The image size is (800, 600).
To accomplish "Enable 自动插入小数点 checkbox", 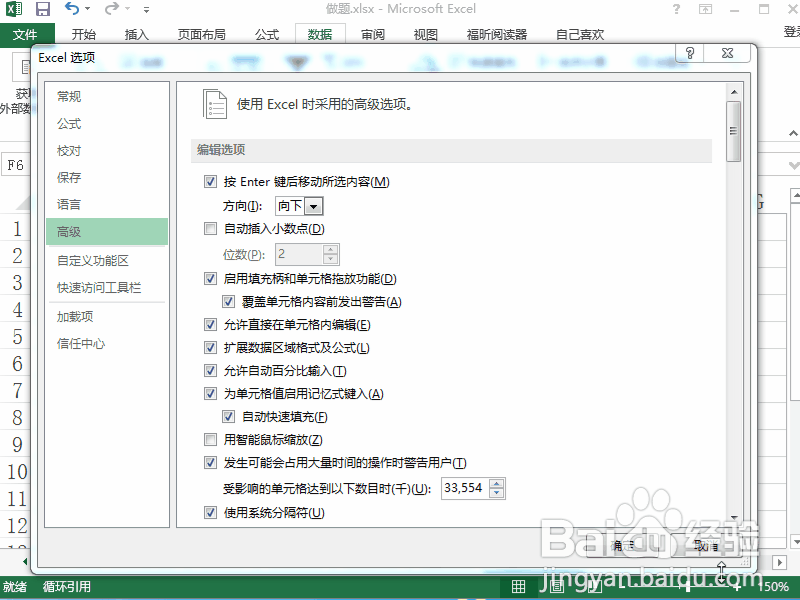I will pos(210,229).
